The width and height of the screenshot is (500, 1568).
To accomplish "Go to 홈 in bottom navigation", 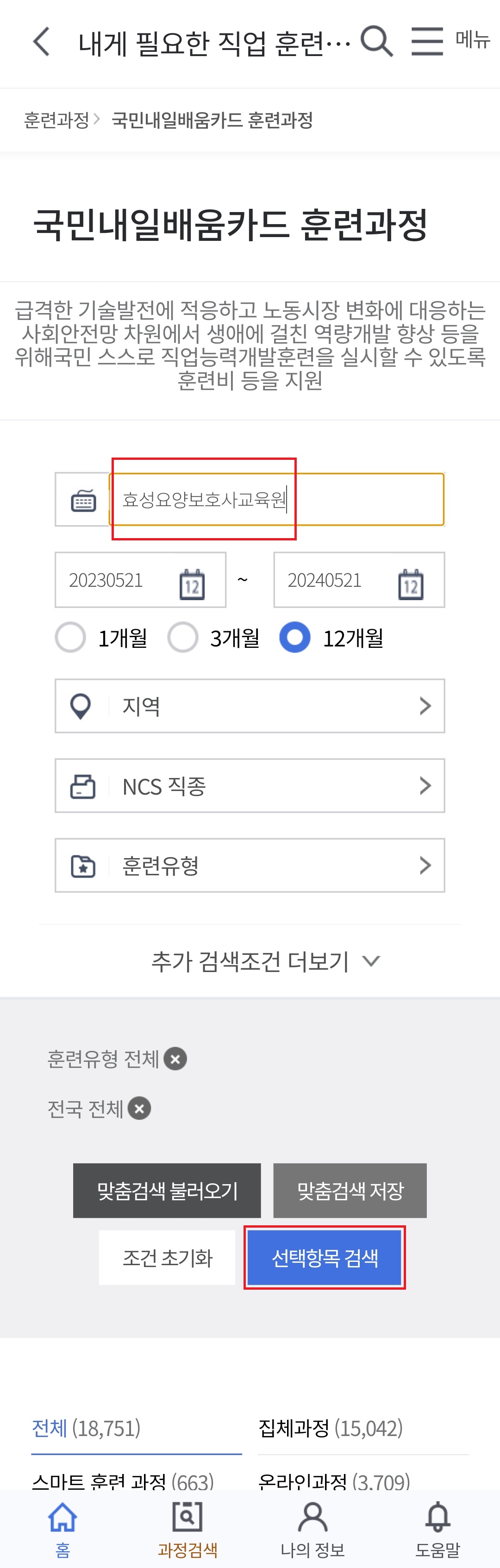I will (62, 1529).
